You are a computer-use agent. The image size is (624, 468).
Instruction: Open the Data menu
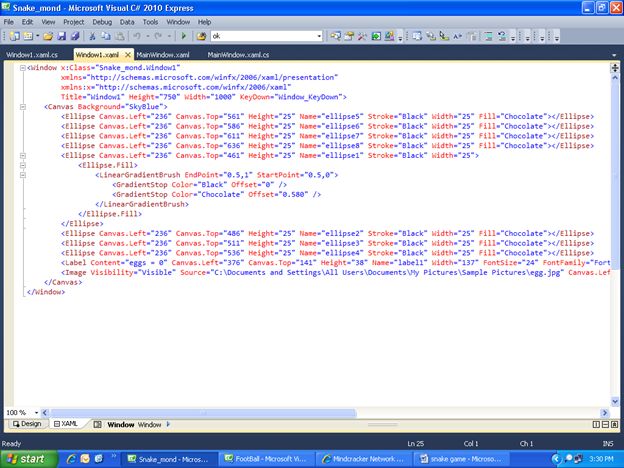pyautogui.click(x=127, y=22)
